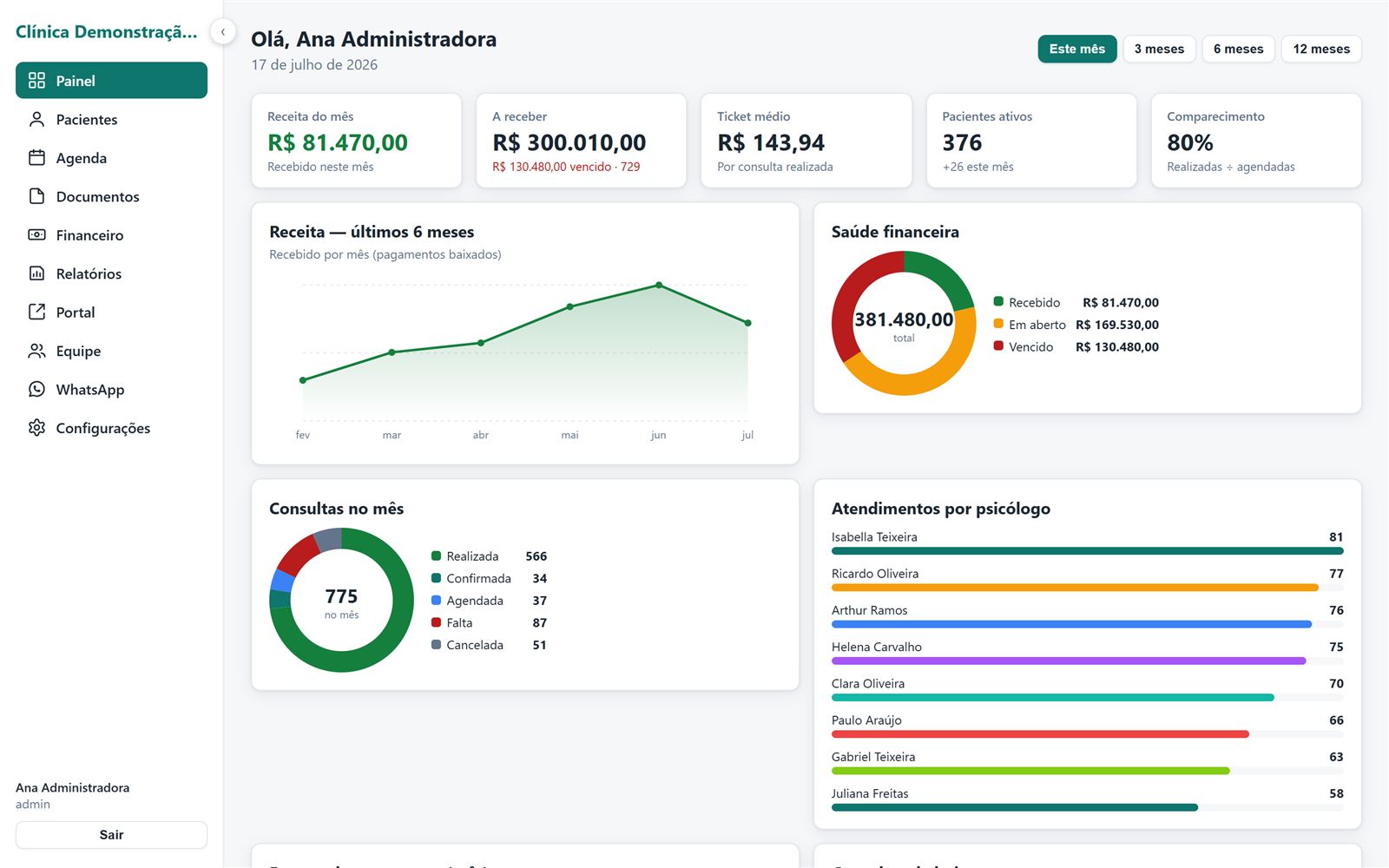Click the Documentos file icon
This screenshot has width=1389, height=868.
point(36,196)
